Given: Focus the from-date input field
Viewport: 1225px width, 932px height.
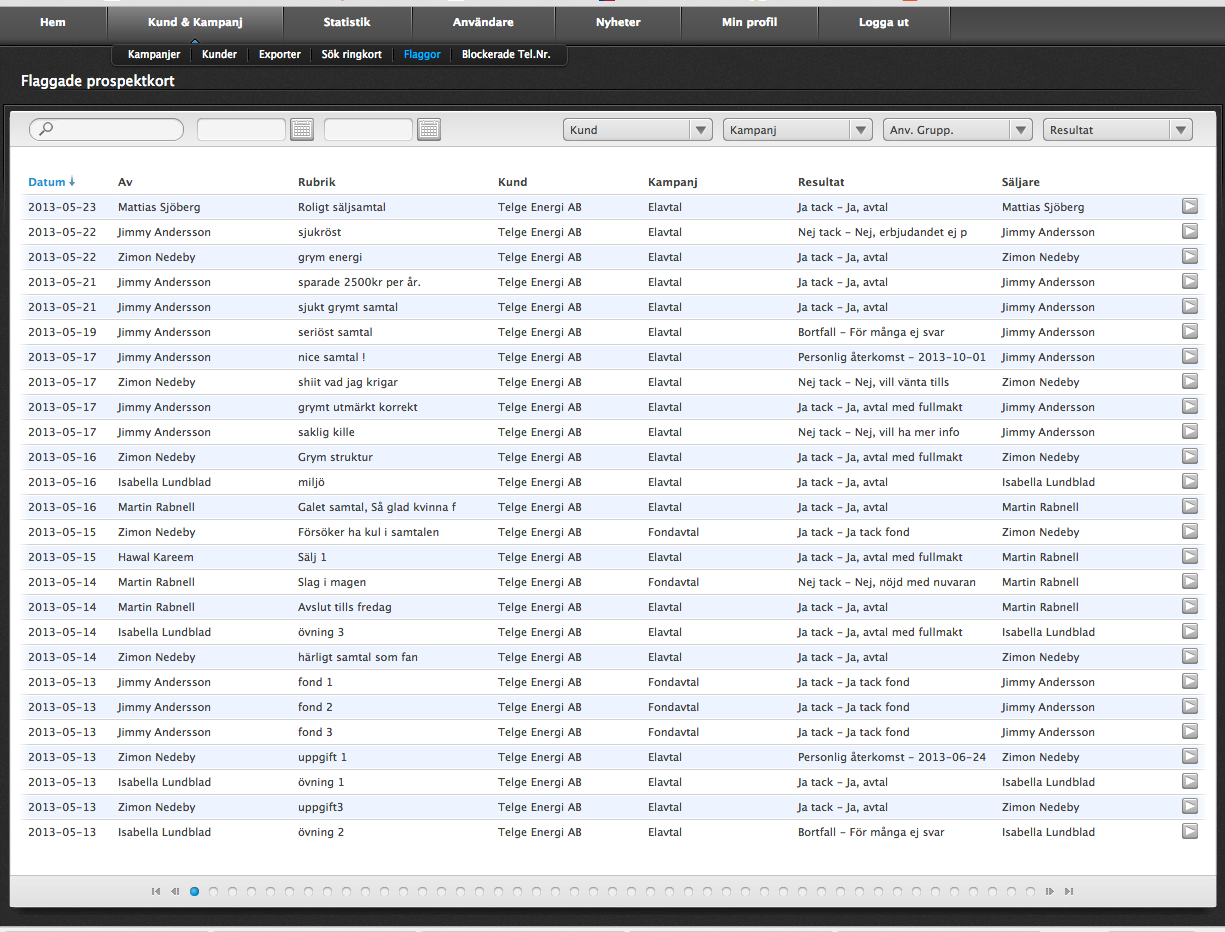Looking at the screenshot, I should pos(242,129).
